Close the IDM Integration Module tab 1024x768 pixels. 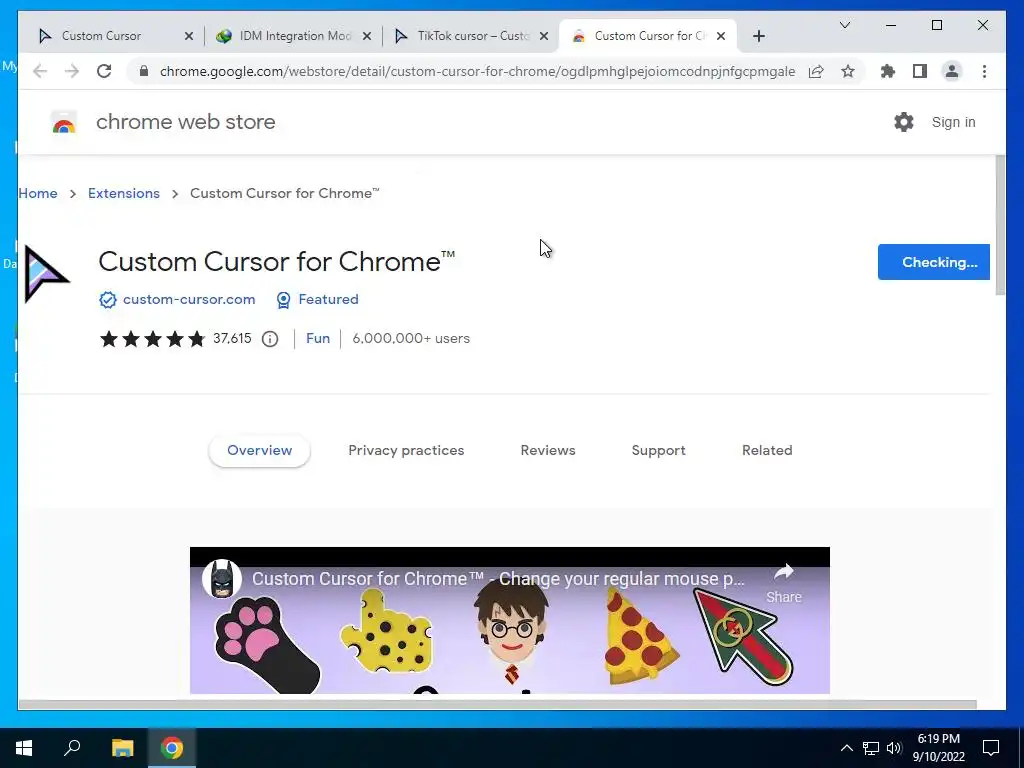click(367, 36)
